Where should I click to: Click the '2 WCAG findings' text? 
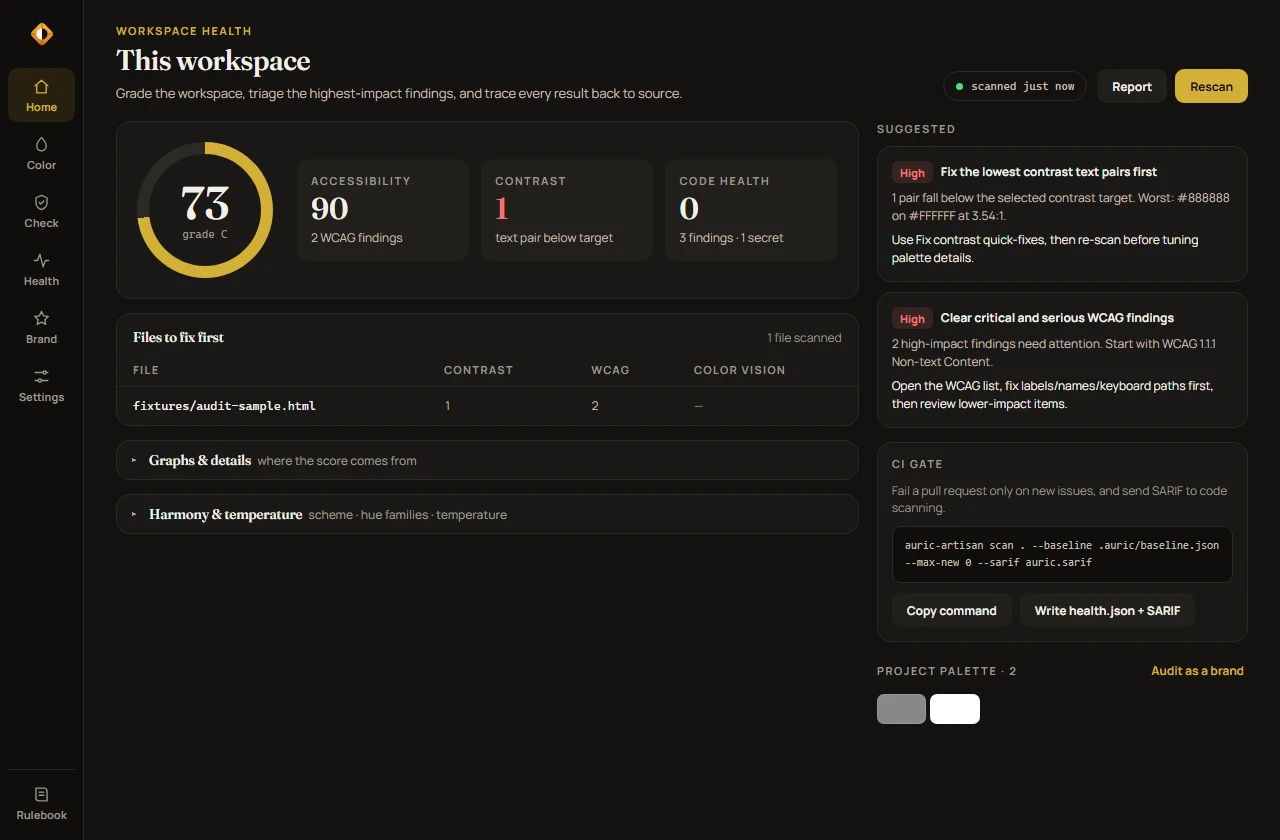(x=357, y=238)
